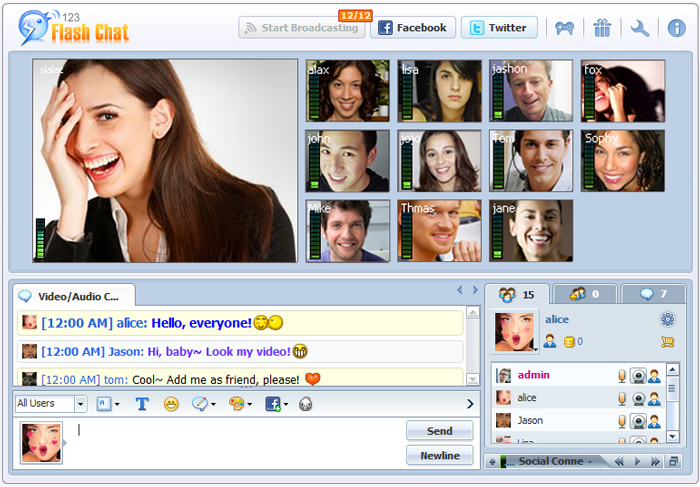This screenshot has height=487, width=700.
Task: Click the blue info icon
Action: [676, 28]
